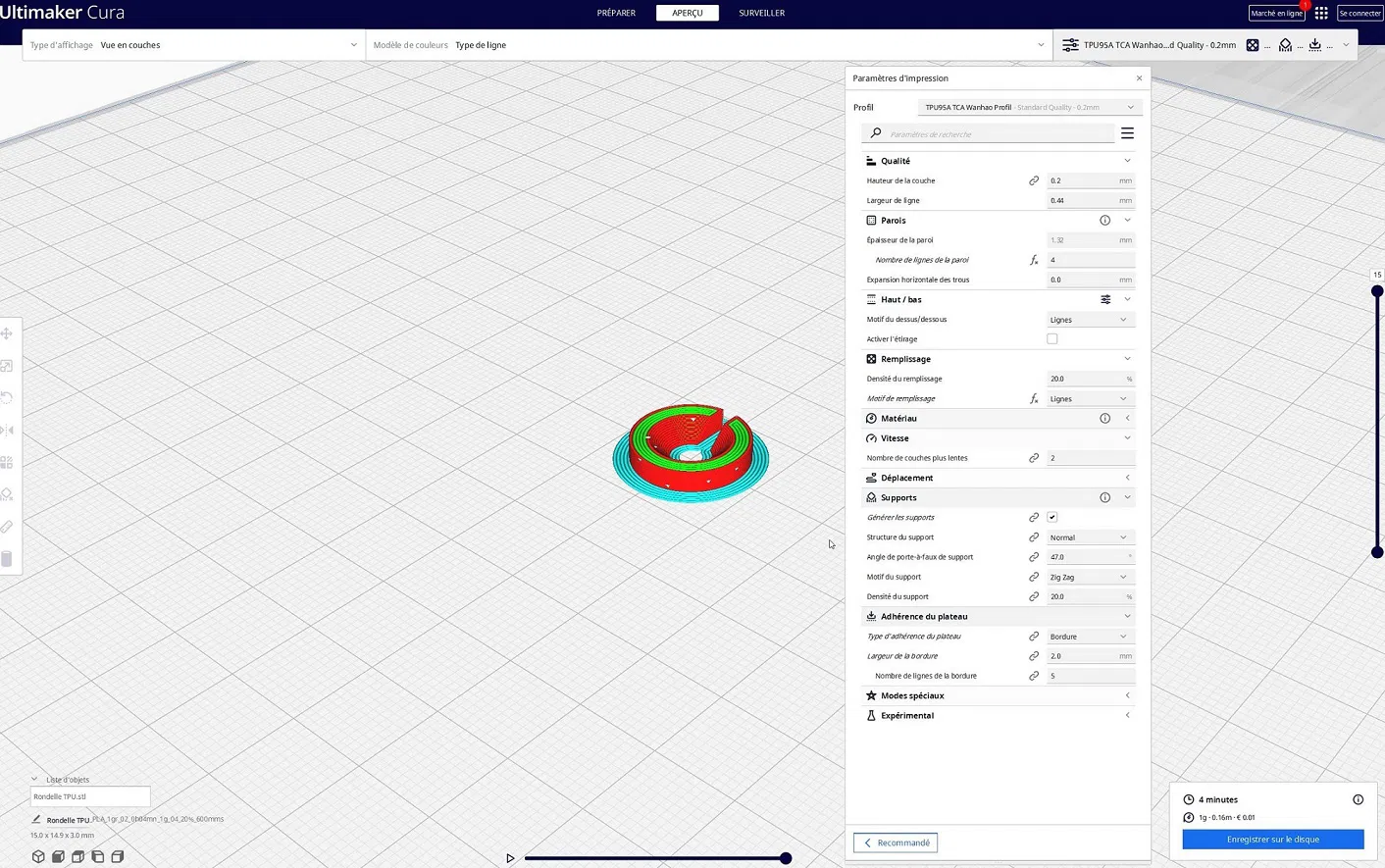The height and width of the screenshot is (868, 1385).
Task: Click the link icon beside Hauteur de la couche
Action: pyautogui.click(x=1034, y=180)
